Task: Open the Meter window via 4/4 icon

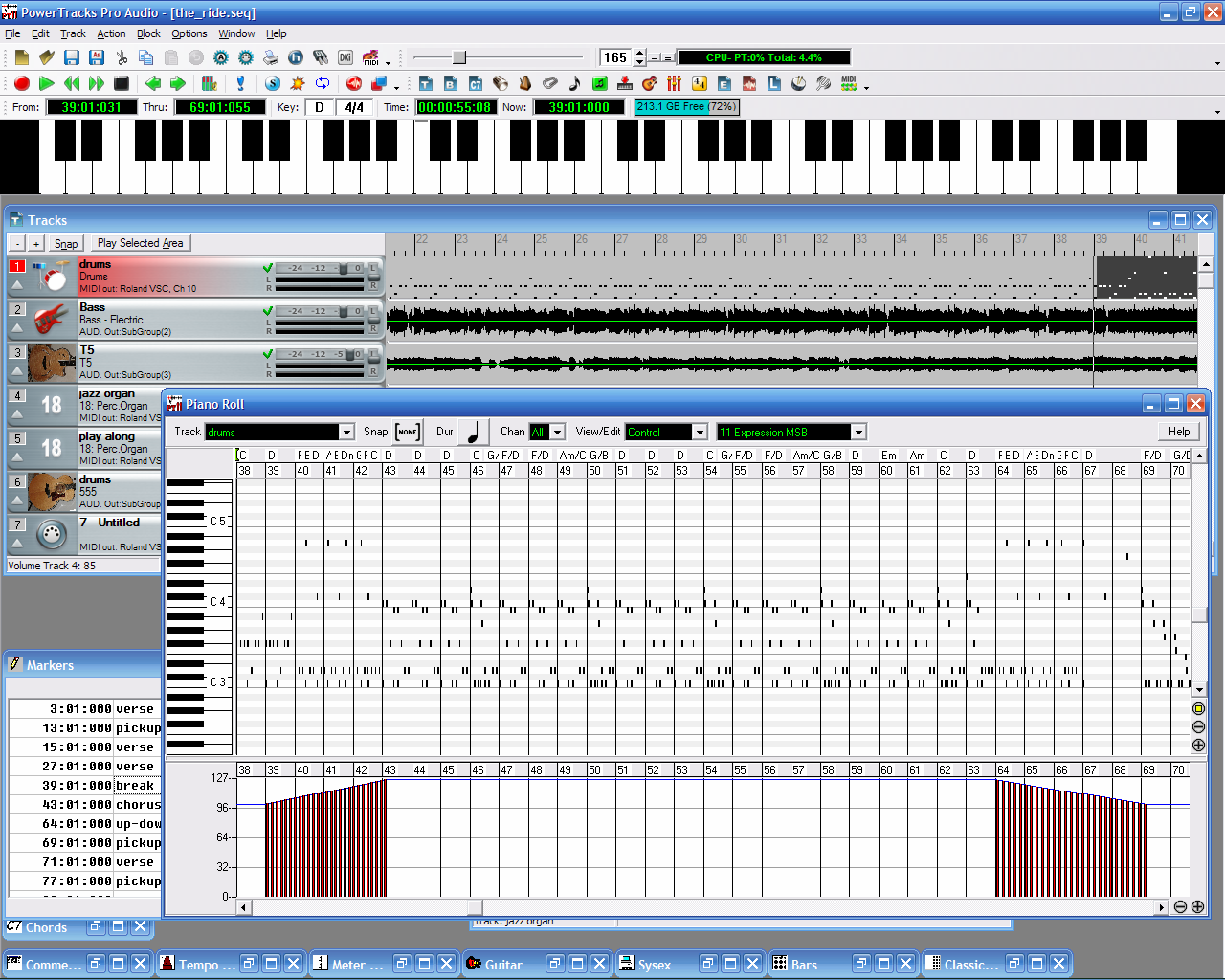Action: click(700, 84)
